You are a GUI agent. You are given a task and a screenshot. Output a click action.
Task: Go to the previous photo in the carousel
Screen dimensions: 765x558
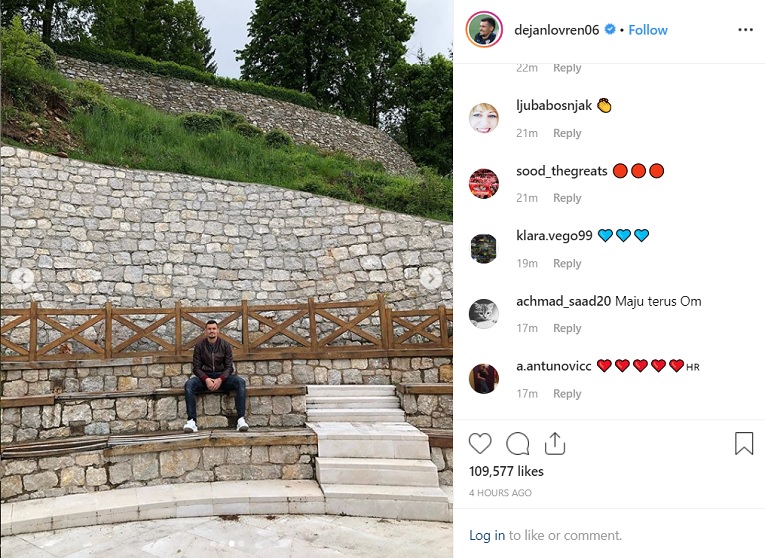tap(22, 279)
